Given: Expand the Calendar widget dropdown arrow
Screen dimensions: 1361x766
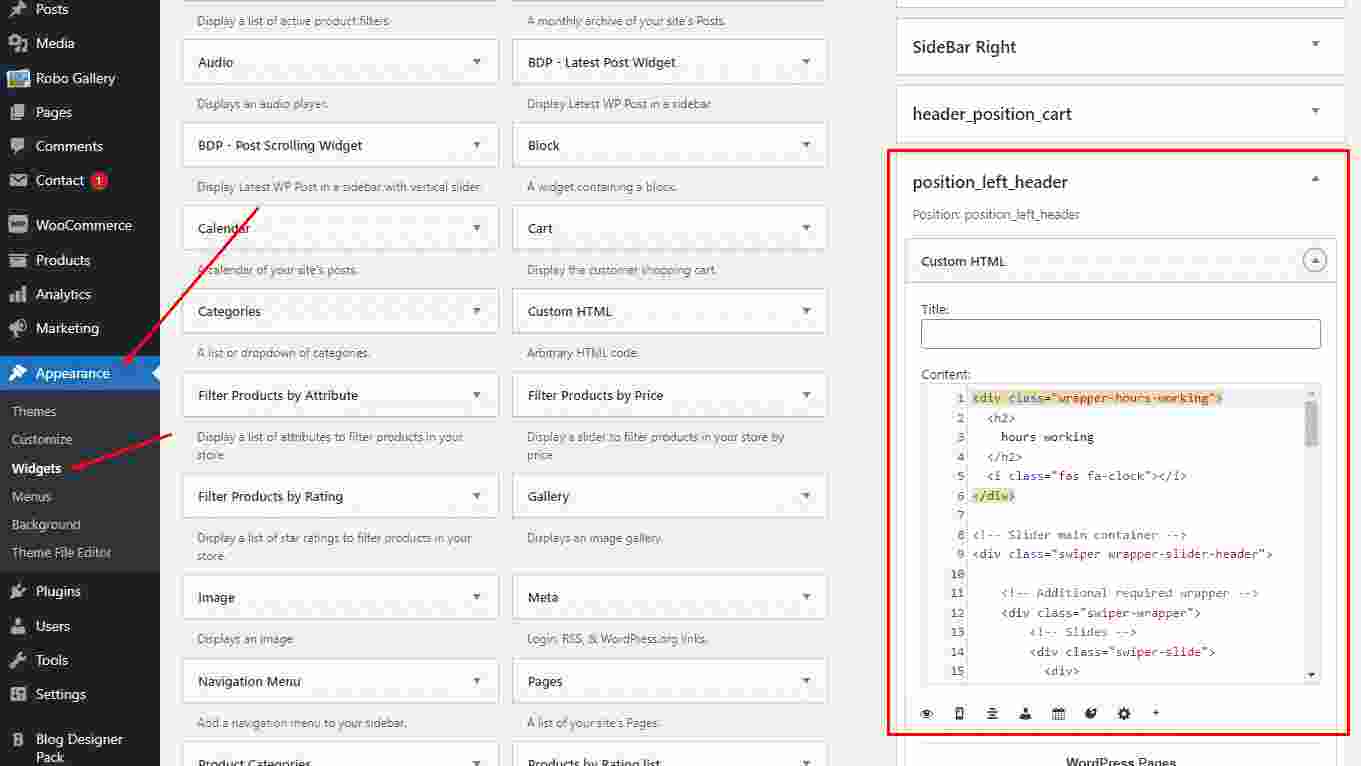Looking at the screenshot, I should pyautogui.click(x=477, y=228).
